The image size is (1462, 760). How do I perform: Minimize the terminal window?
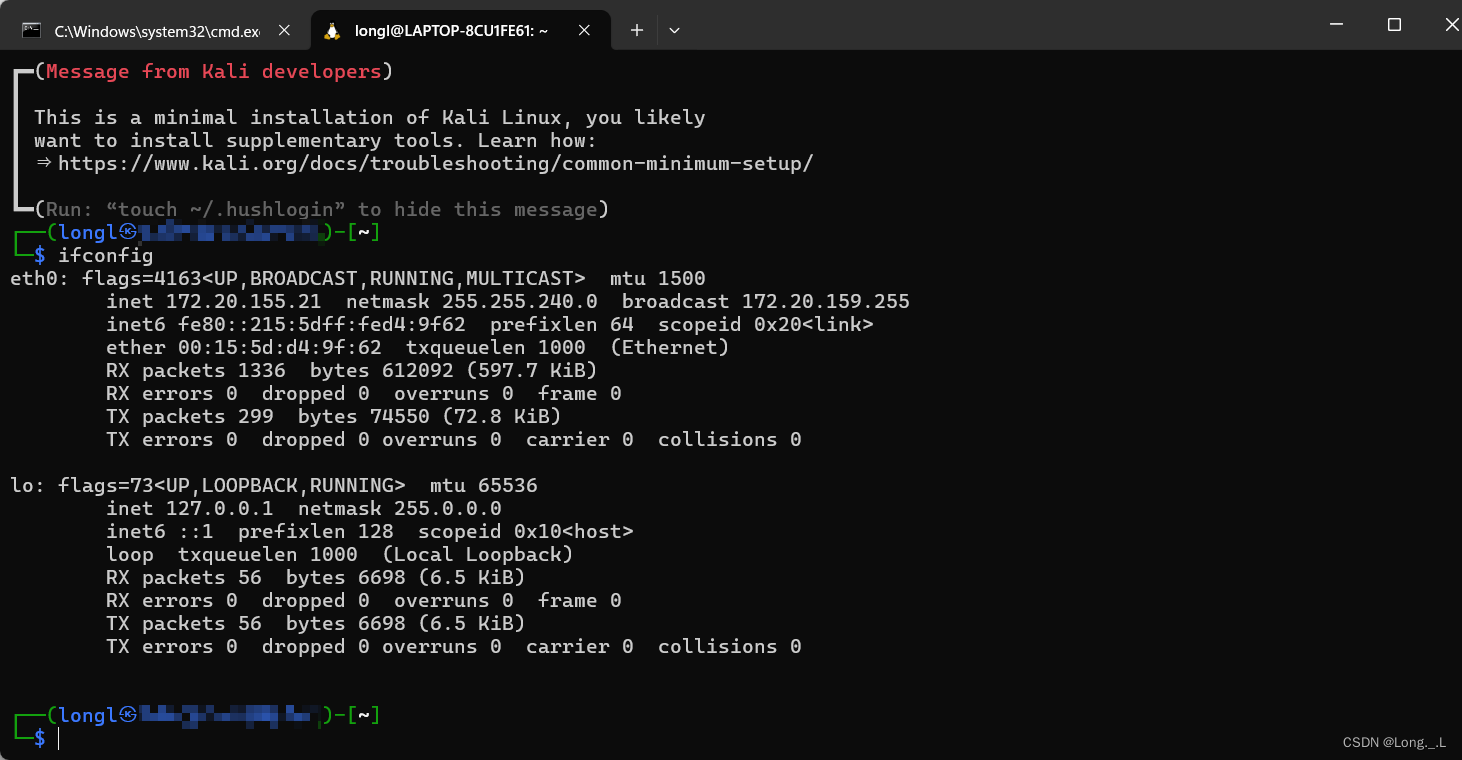click(1336, 25)
